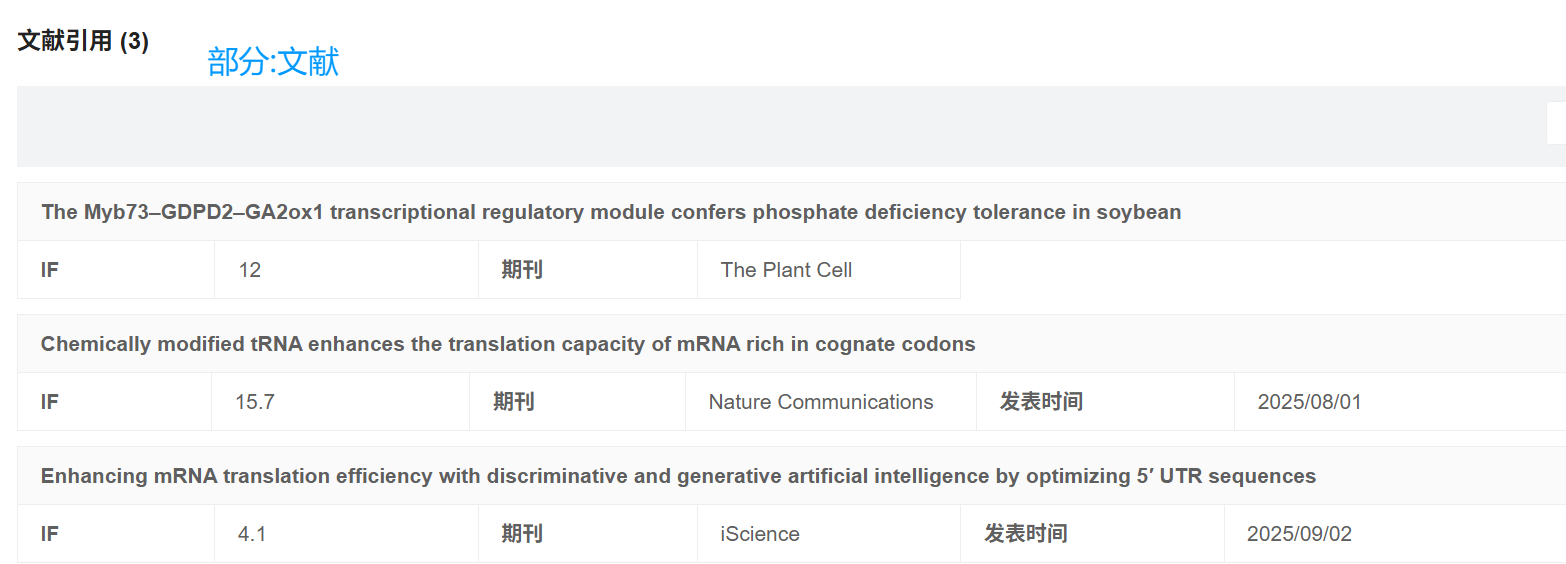This screenshot has width=1566, height=564.
Task: Select the 2025/08/01 publication date
Action: (x=1309, y=402)
